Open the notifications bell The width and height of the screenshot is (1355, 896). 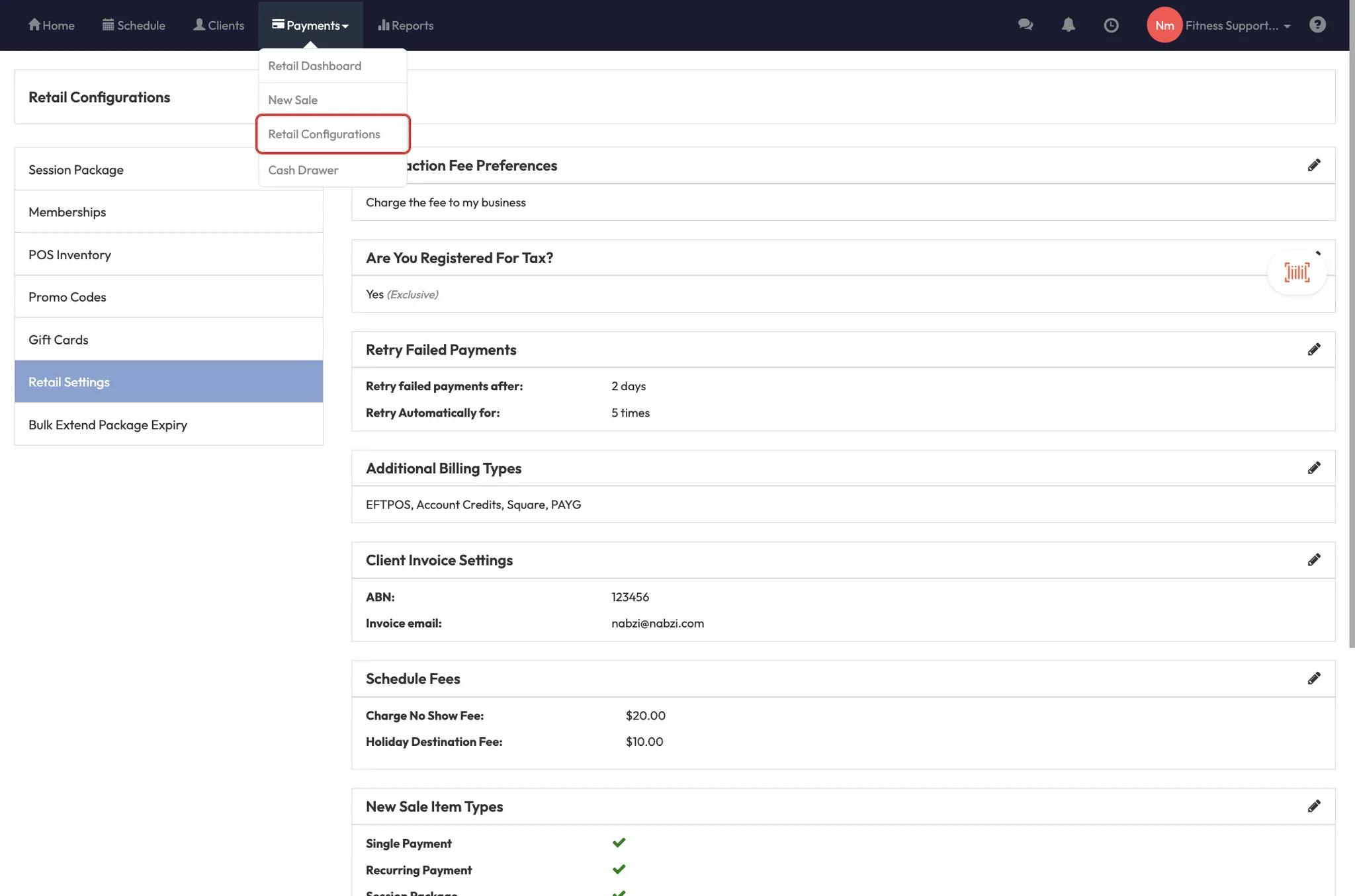tap(1068, 25)
